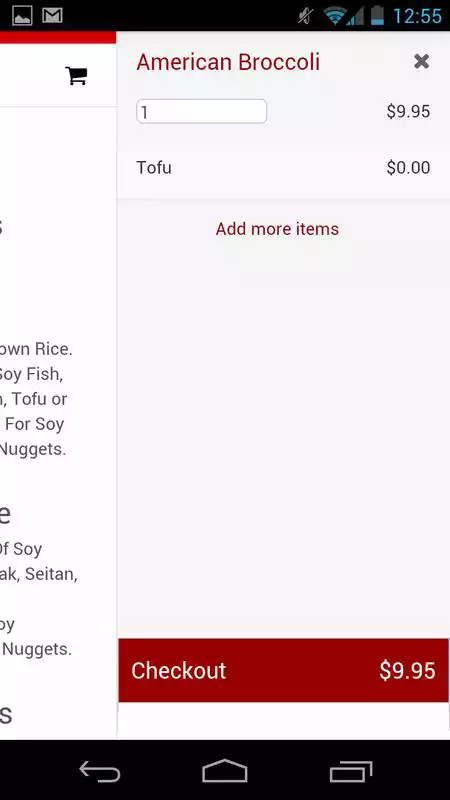The width and height of the screenshot is (450, 800).
Task: Tap the battery icon in status bar
Action: click(x=377, y=15)
